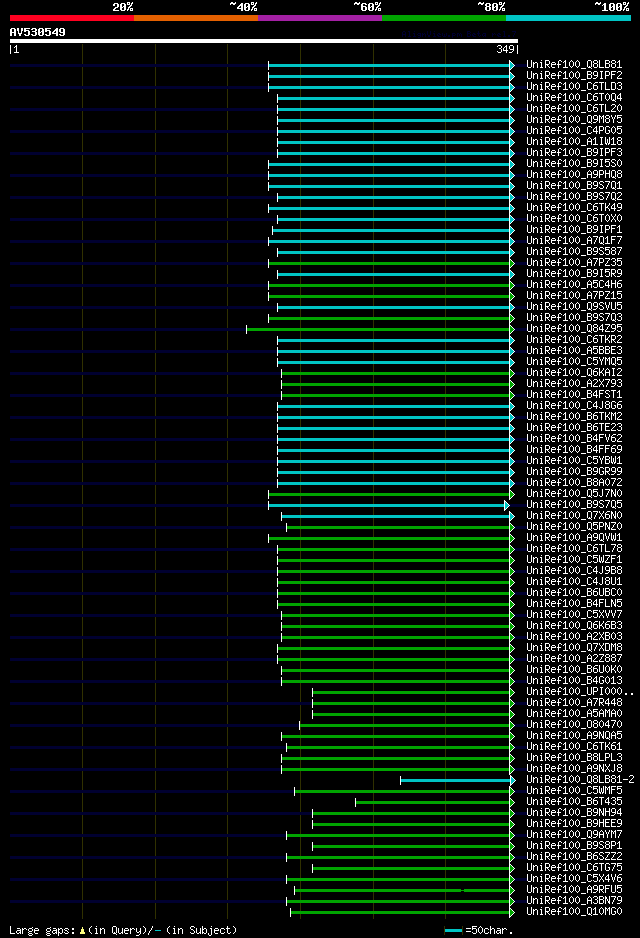
Task: Click the query end position 349 label
Action: 505,50
